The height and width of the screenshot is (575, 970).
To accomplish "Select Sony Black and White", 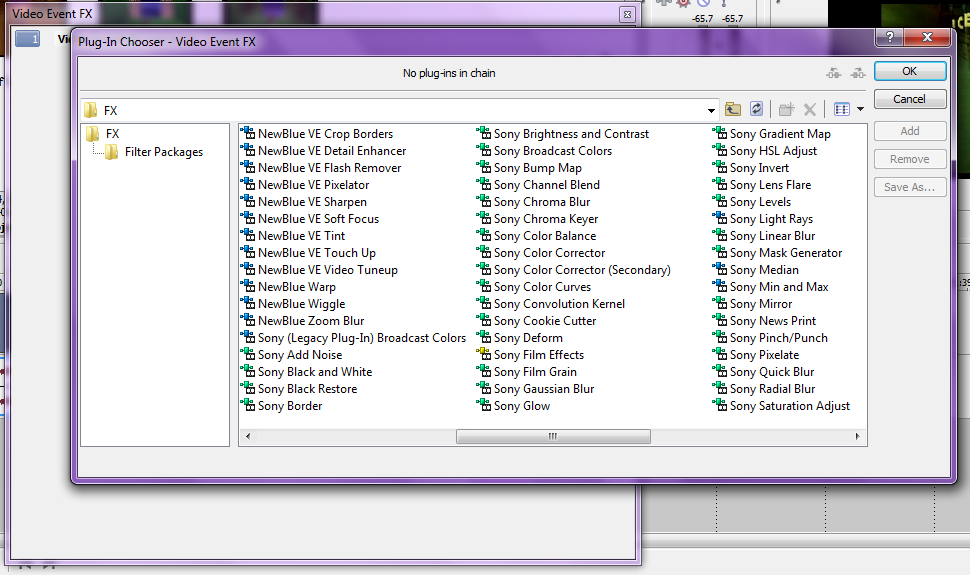I will pyautogui.click(x=307, y=372).
